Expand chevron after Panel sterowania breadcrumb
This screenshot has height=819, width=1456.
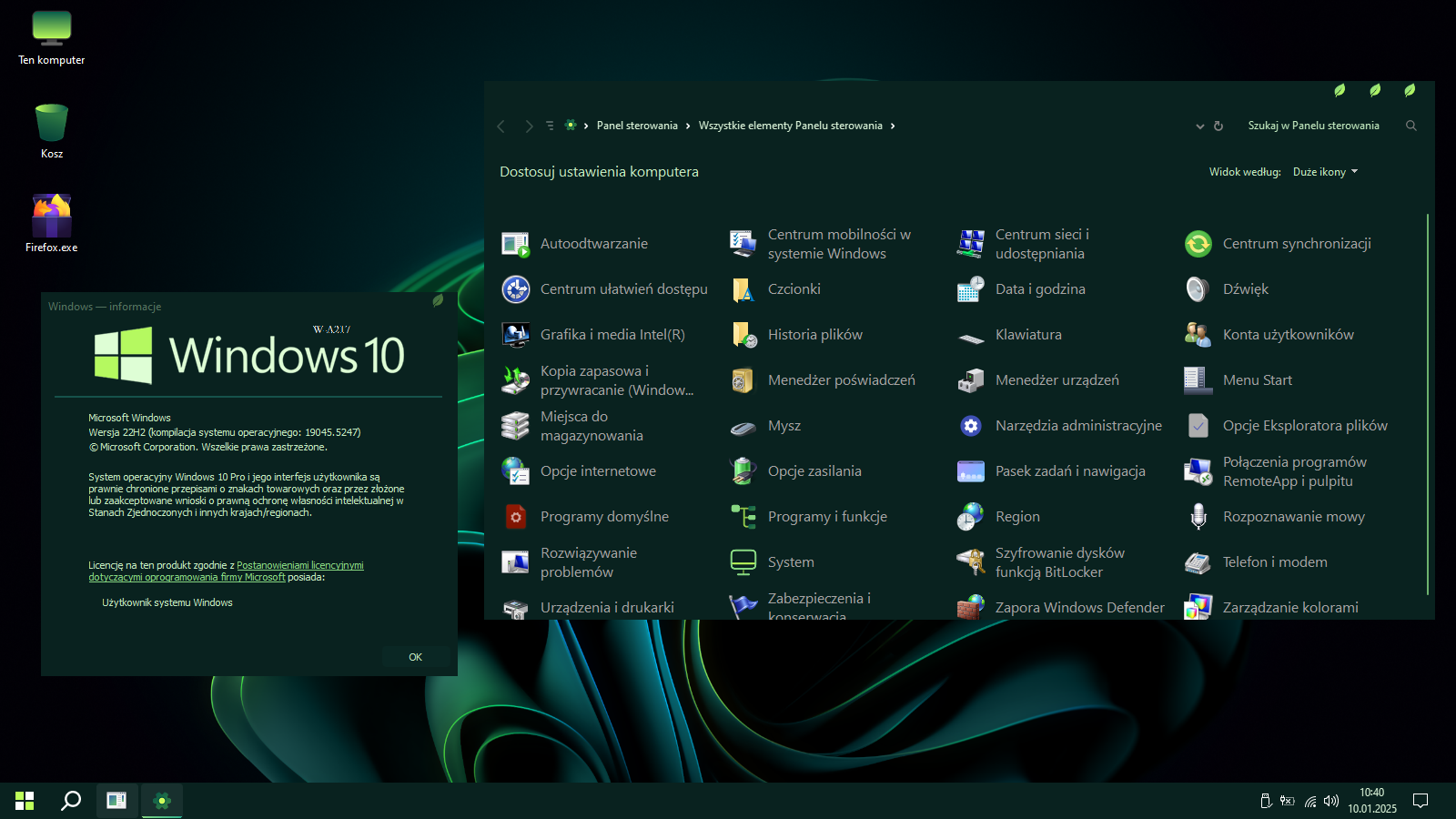[688, 126]
